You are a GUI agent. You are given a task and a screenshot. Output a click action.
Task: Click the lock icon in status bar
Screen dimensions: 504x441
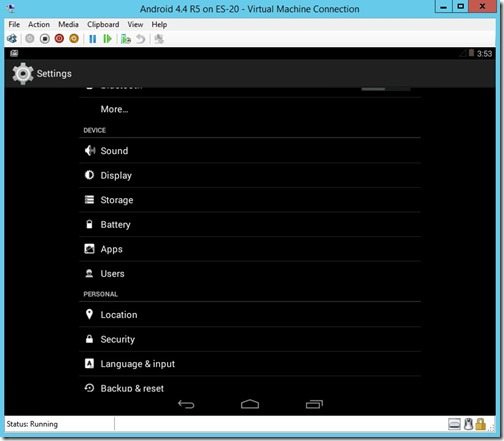click(x=480, y=424)
